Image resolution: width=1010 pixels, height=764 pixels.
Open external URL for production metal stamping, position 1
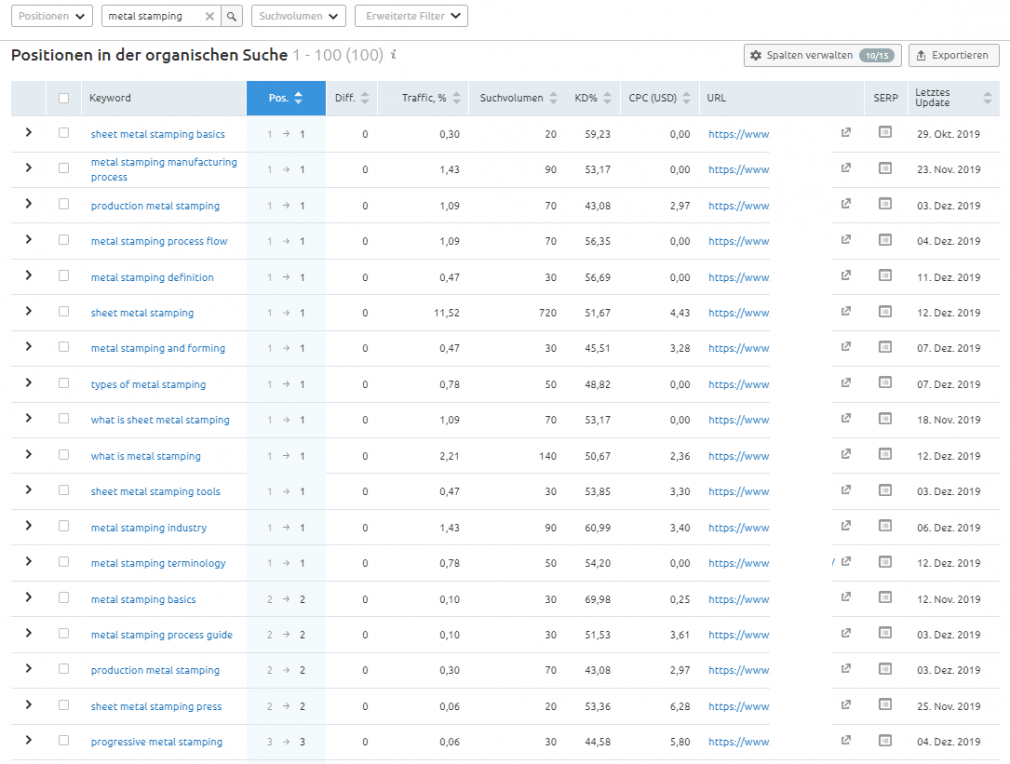[846, 204]
